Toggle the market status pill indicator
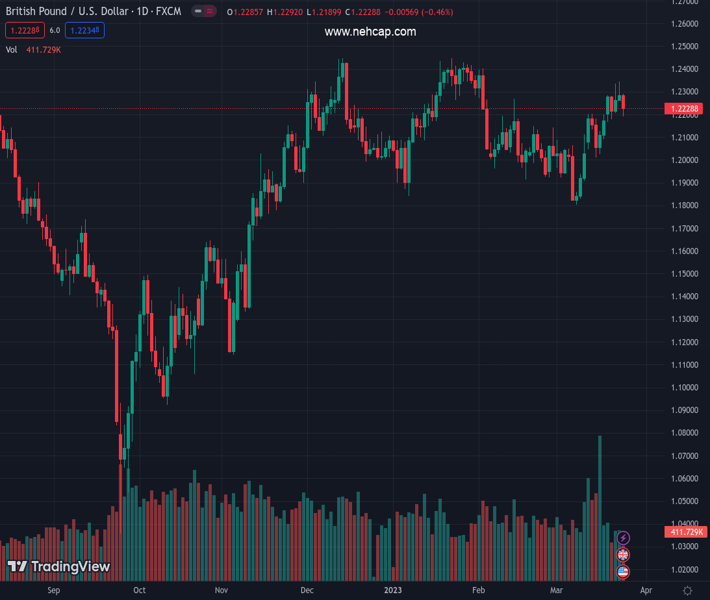Viewport: 710px width, 600px height. 207,11
